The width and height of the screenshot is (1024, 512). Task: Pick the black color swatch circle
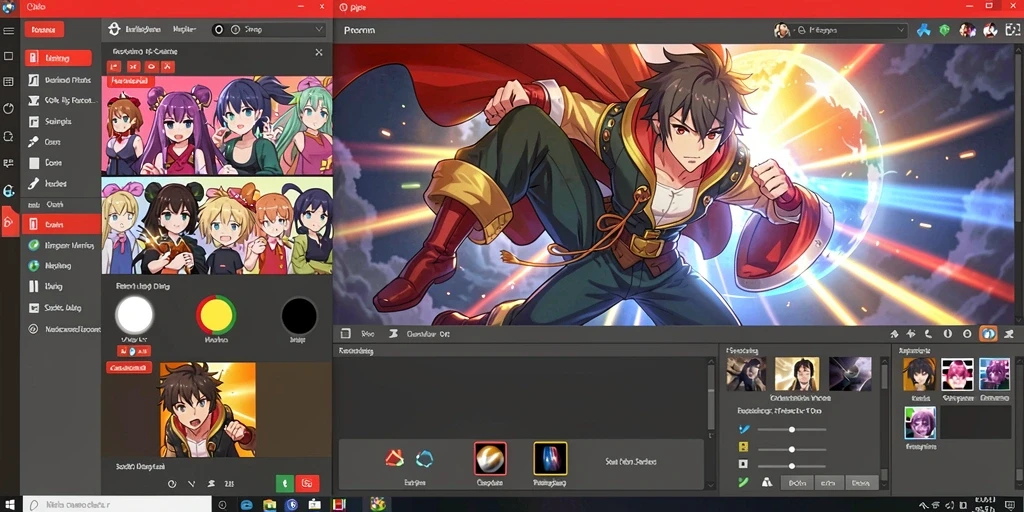pos(298,315)
